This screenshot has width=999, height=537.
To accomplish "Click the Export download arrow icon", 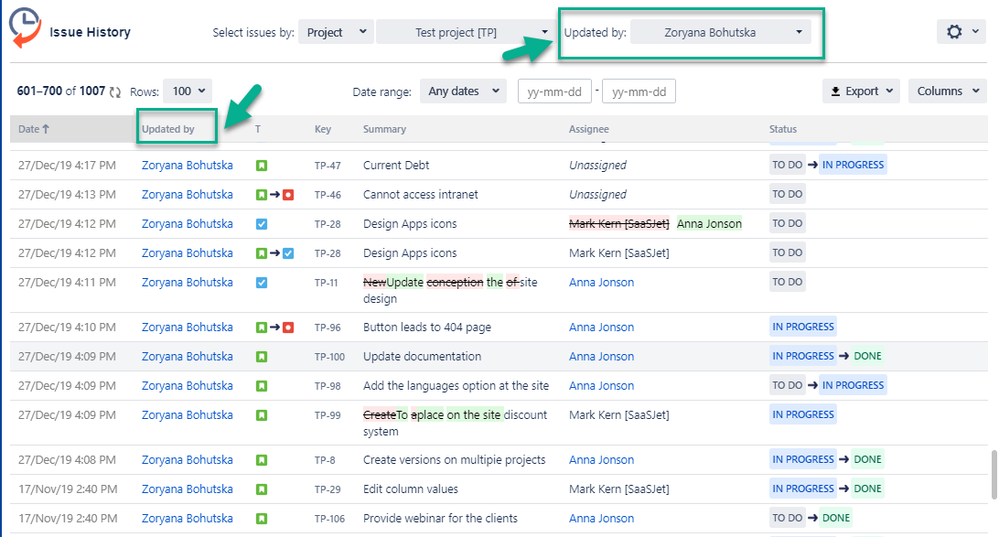I will [835, 92].
